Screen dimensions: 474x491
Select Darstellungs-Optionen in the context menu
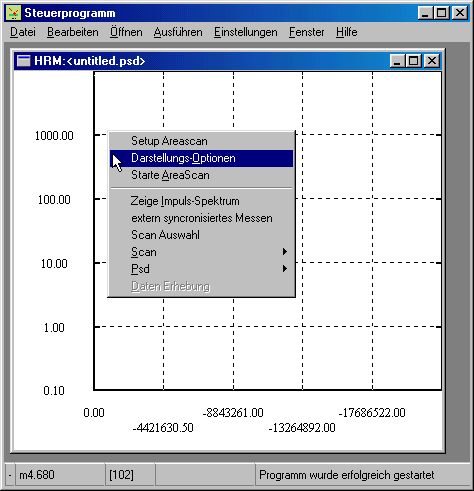[x=201, y=158]
